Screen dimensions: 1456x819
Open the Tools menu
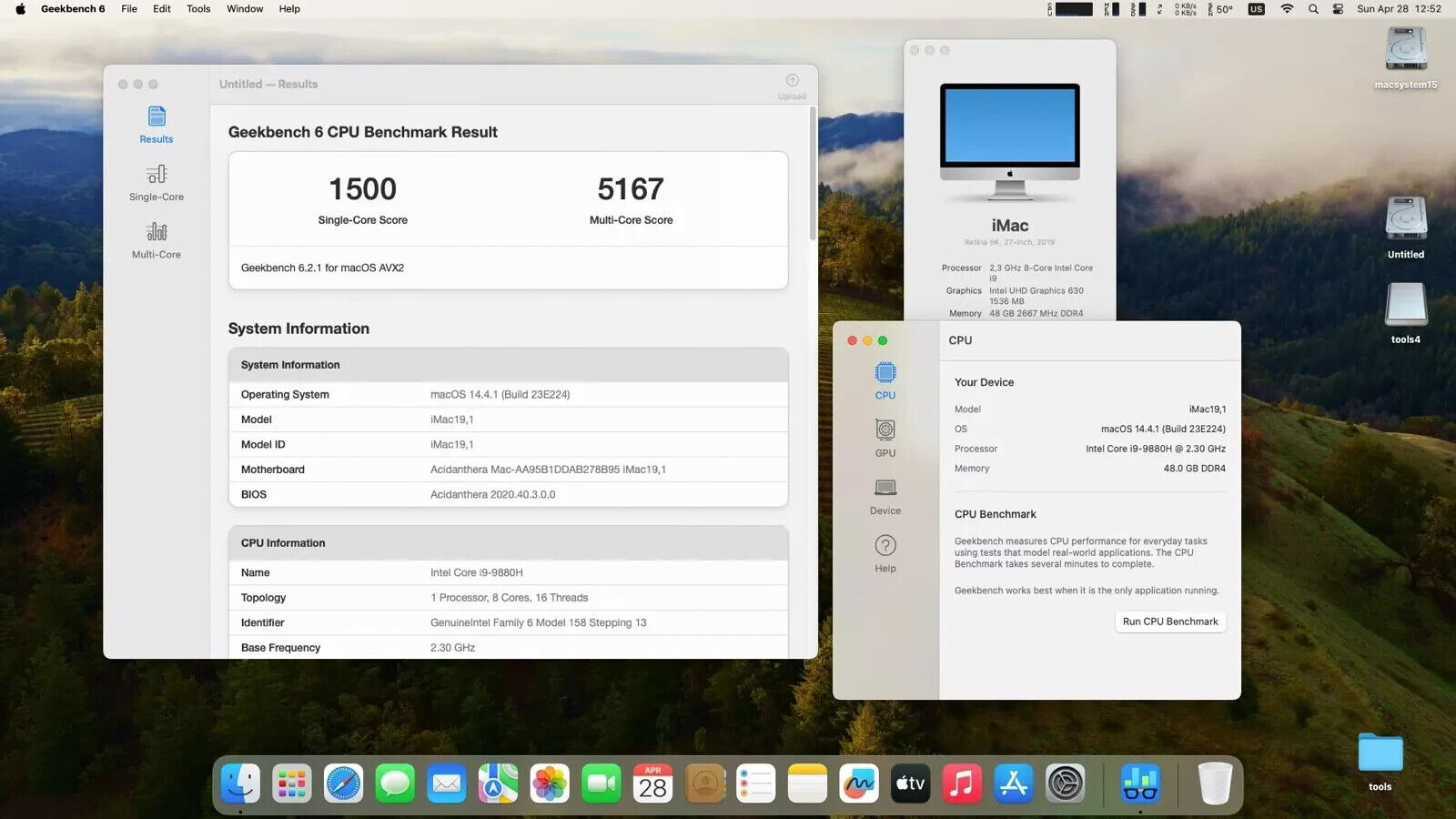pyautogui.click(x=198, y=9)
